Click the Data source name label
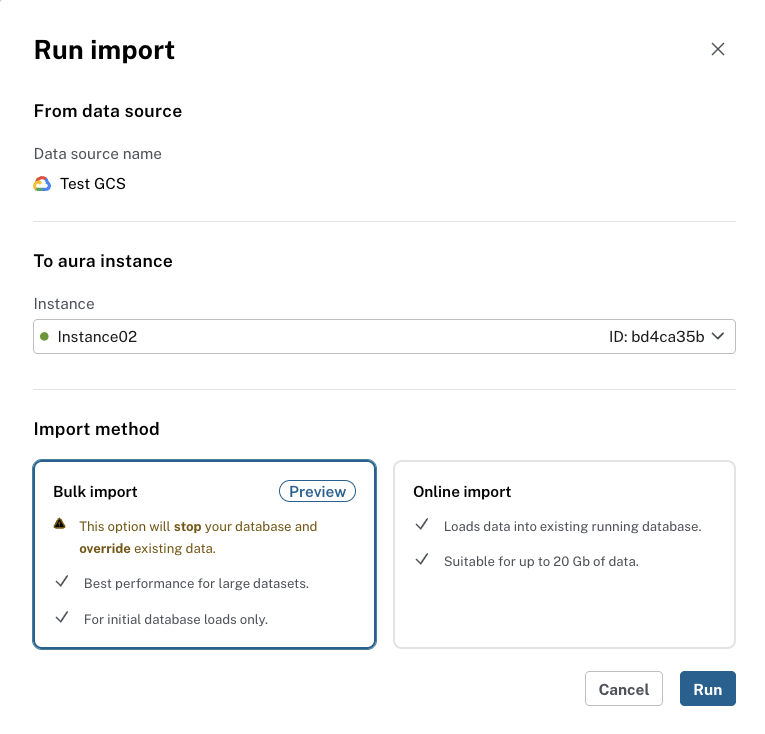Screen dimensions: 765x734 [98, 154]
